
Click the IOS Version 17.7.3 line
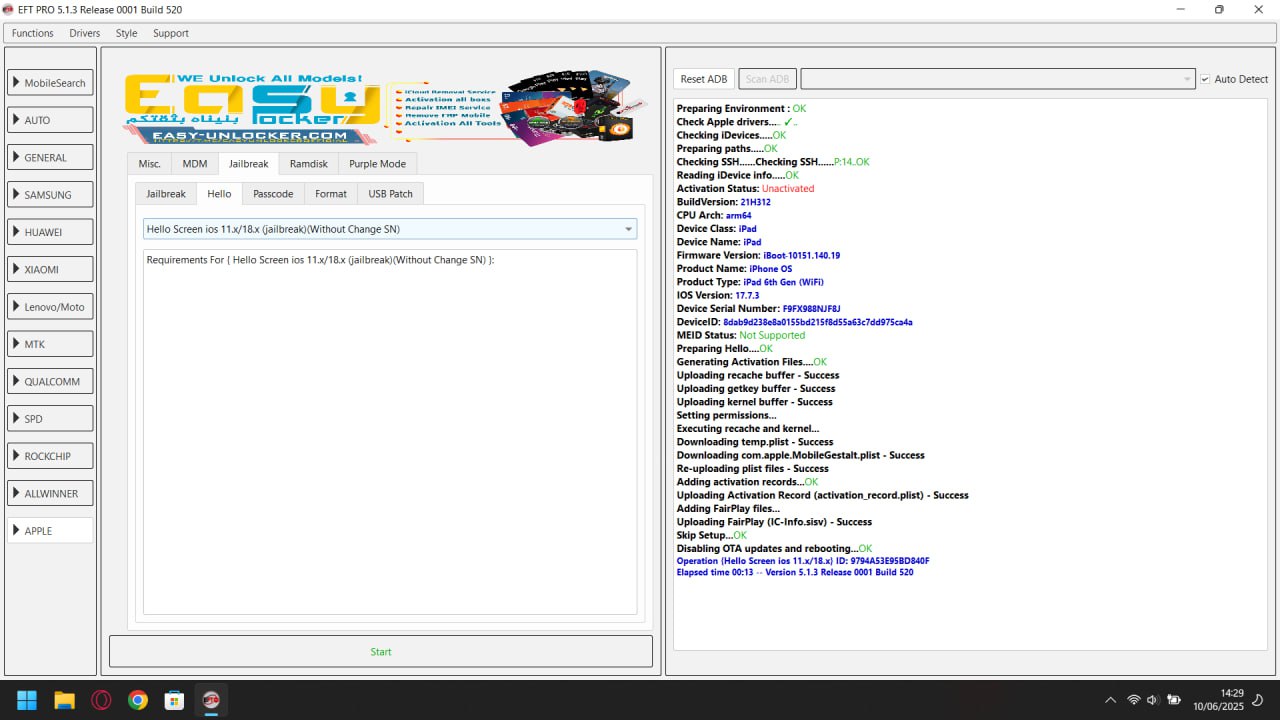(x=718, y=295)
